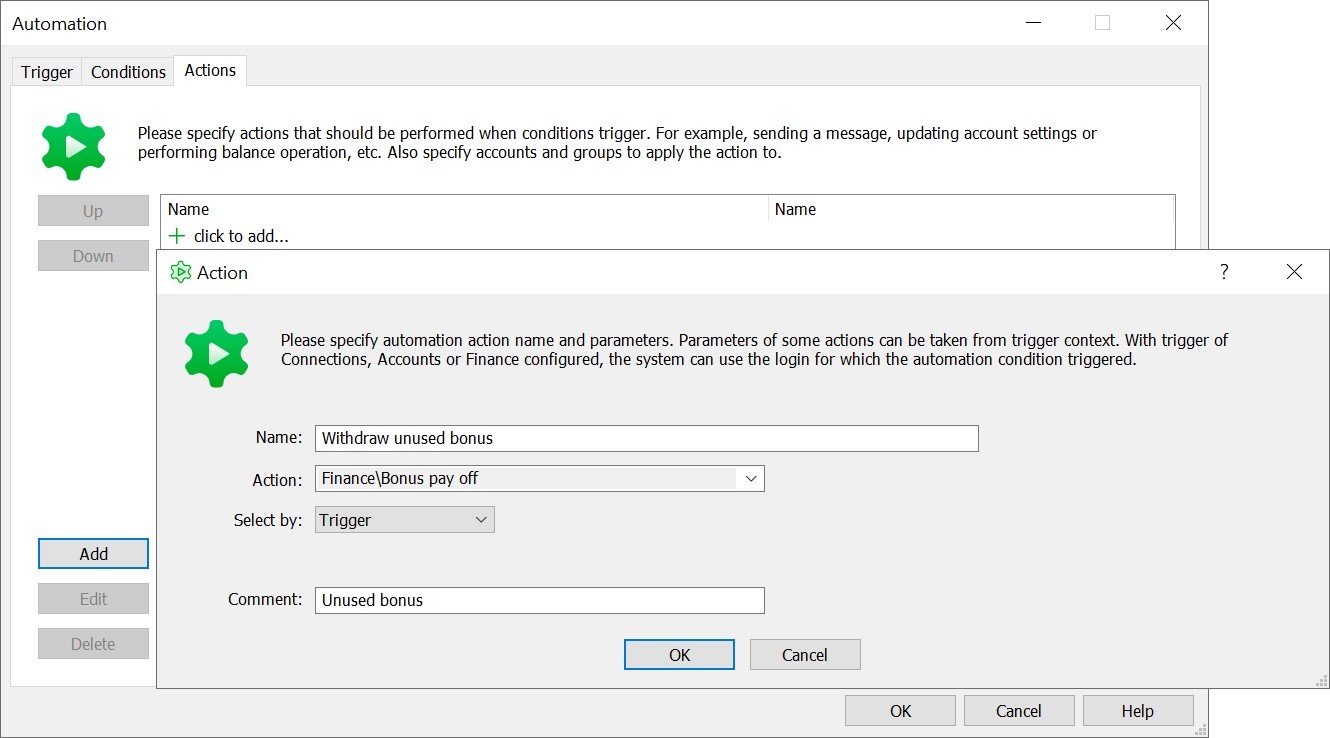Click Cancel in the Automation window
1330x738 pixels.
click(1018, 711)
